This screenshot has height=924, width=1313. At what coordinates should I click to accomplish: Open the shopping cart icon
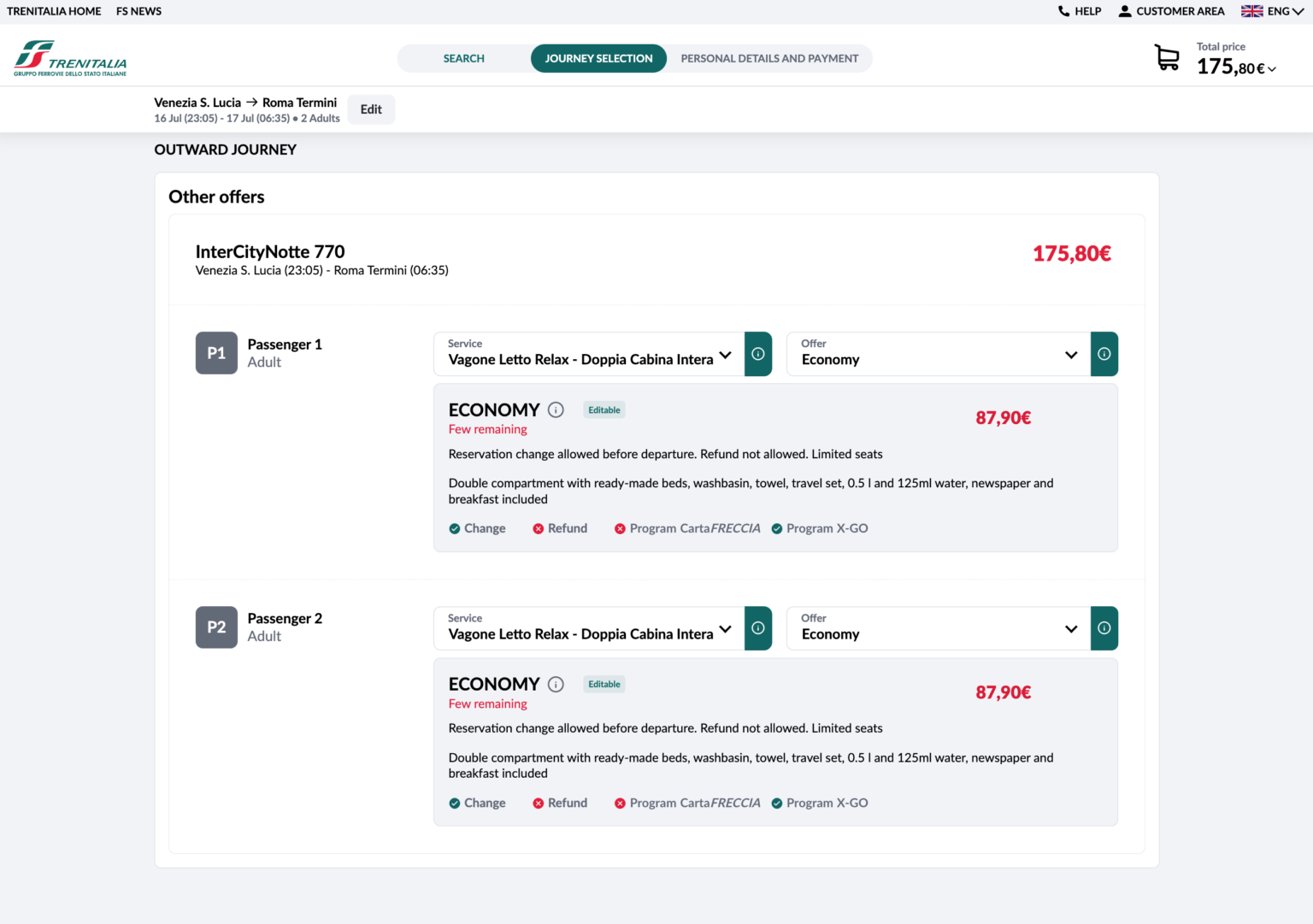[x=1167, y=57]
